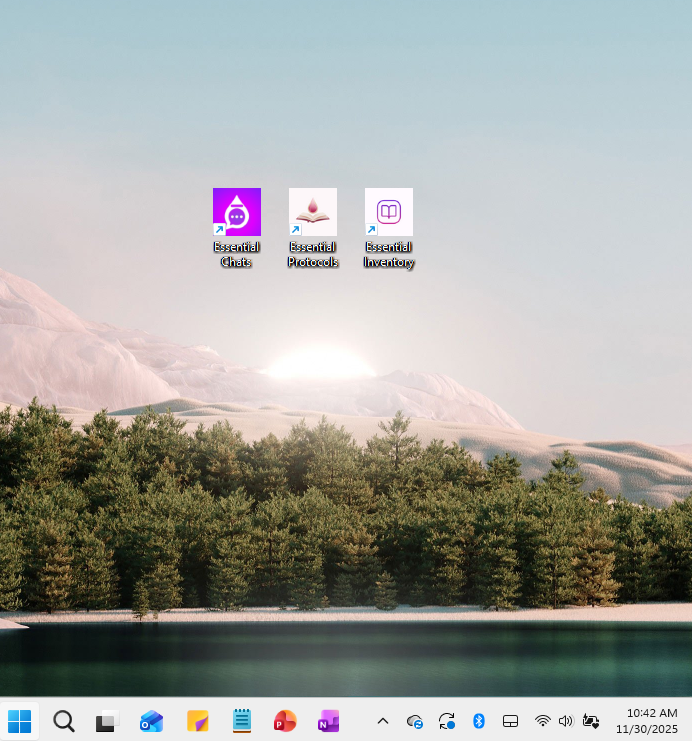
Task: Click the Wi-Fi network icon
Action: pos(543,721)
